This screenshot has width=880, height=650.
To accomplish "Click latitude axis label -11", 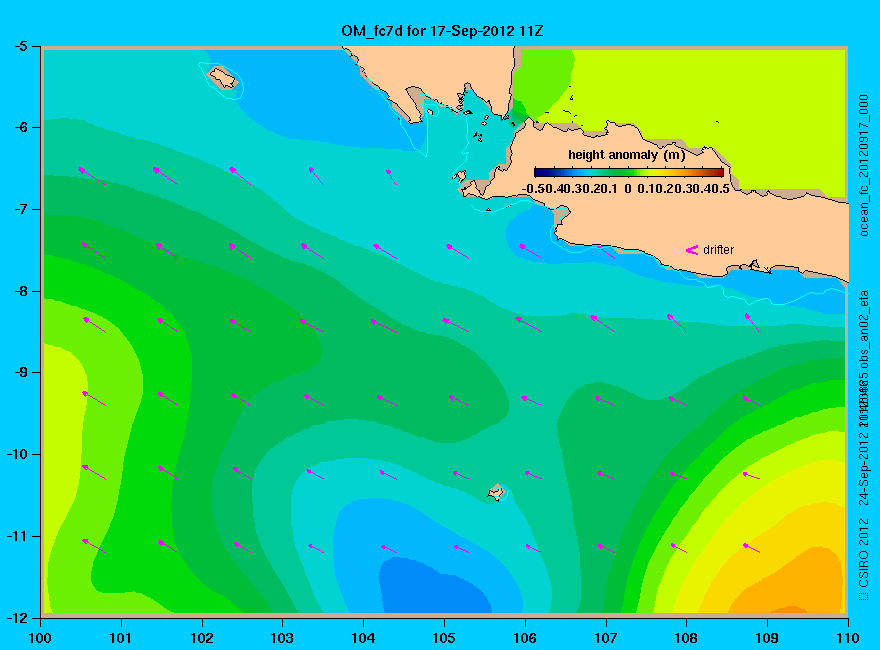I will 16,536.
